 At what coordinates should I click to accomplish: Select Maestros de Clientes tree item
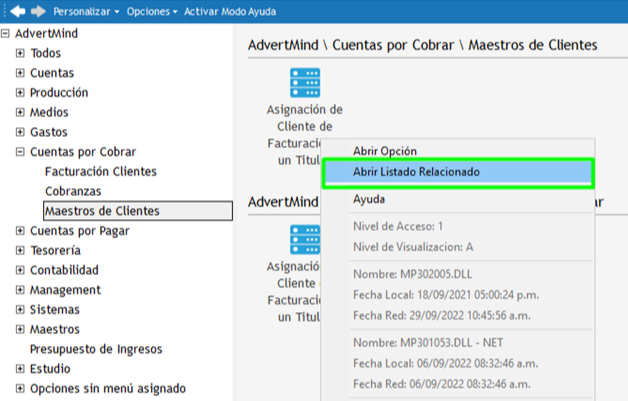coord(138,211)
